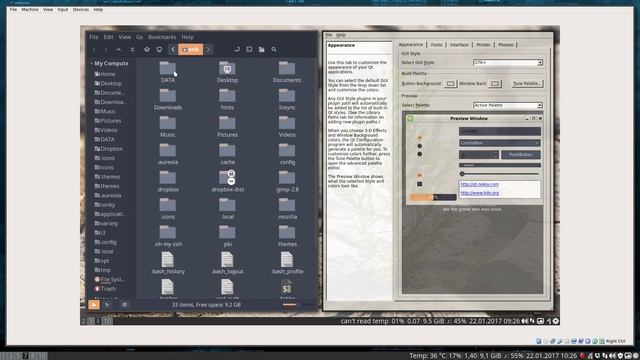Switch to the Fonts tab
Screen dimensions: 640x360
436,45
